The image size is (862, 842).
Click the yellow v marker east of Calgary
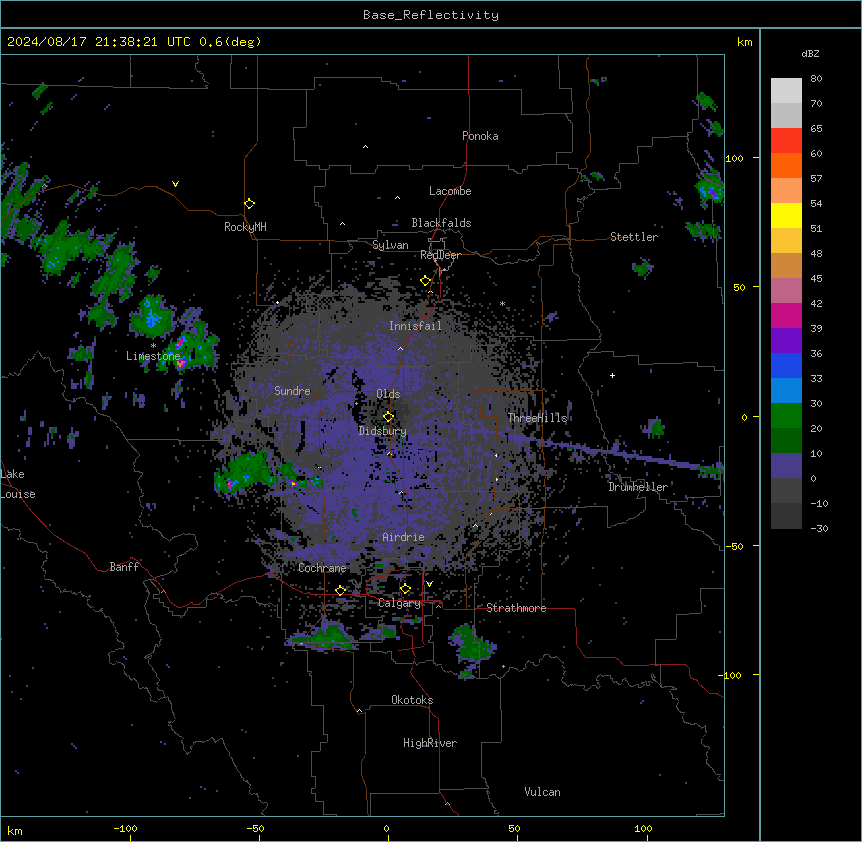click(x=429, y=584)
